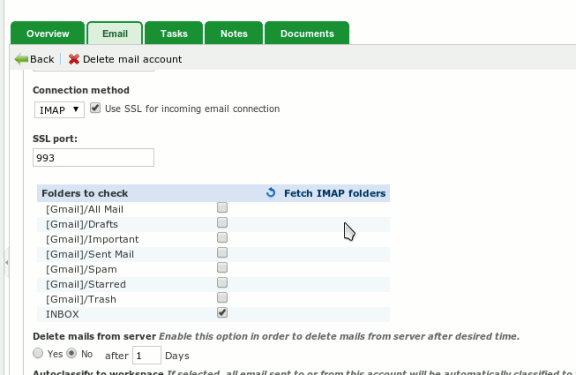Click the [Gmail]/Sent Mail folder label
576x375 pixels.
coord(90,254)
